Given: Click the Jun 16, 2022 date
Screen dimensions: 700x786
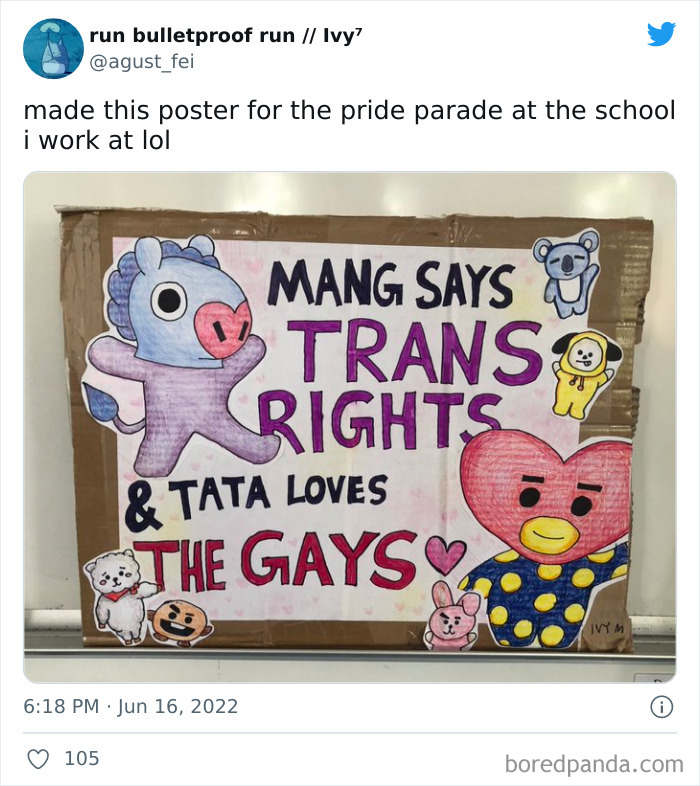Looking at the screenshot, I should pos(178,706).
